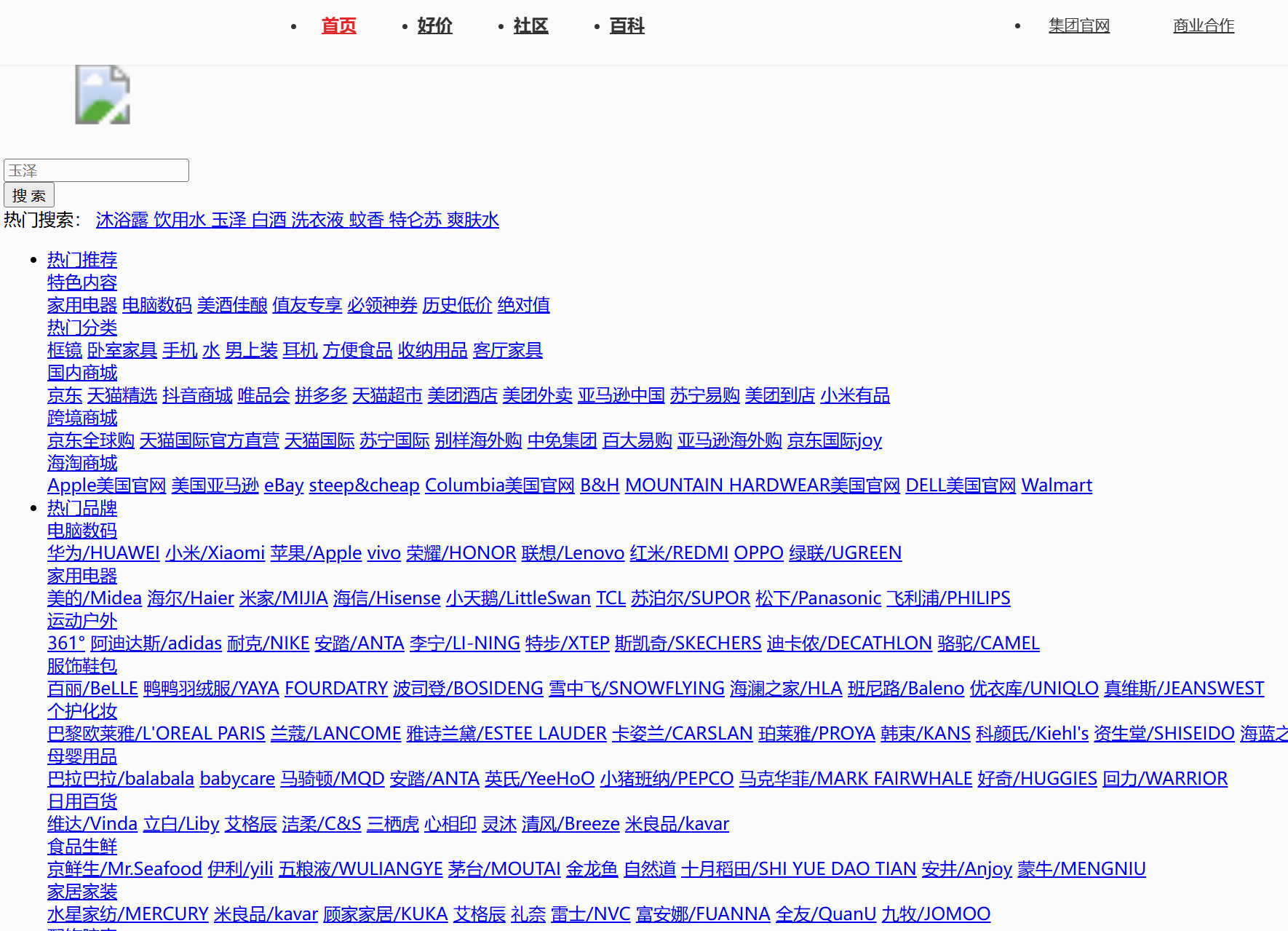The image size is (1288, 931).
Task: Open 卧室家具 category
Action: click(x=122, y=350)
